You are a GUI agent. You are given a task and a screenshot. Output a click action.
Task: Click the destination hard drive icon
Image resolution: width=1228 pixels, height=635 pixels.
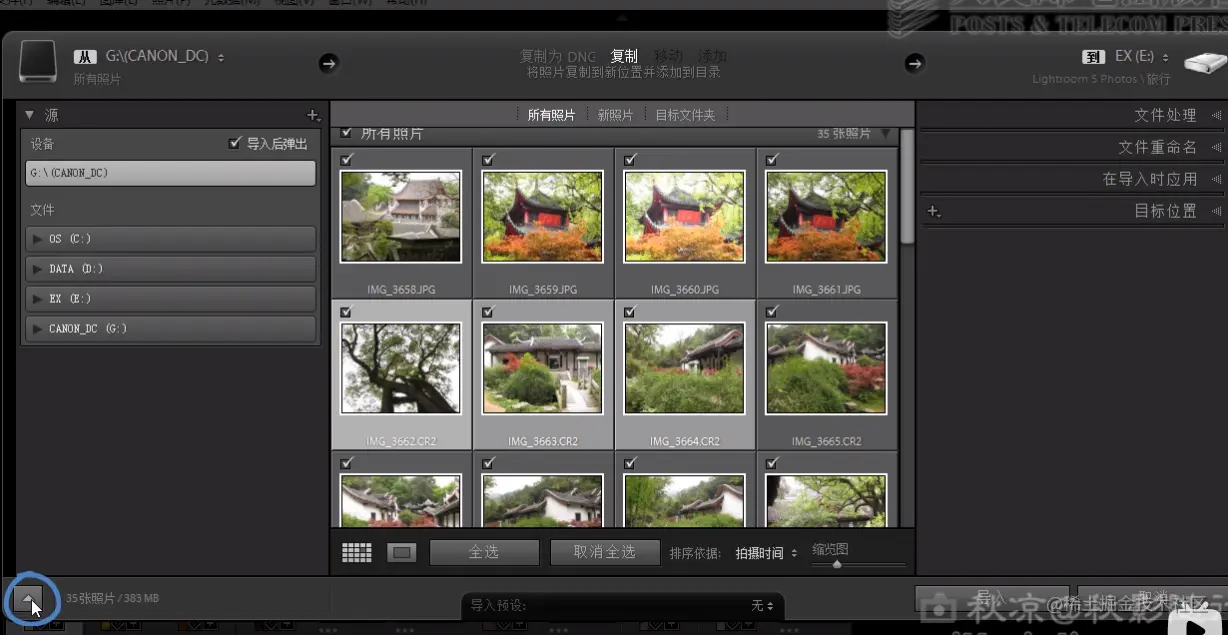pyautogui.click(x=1205, y=63)
